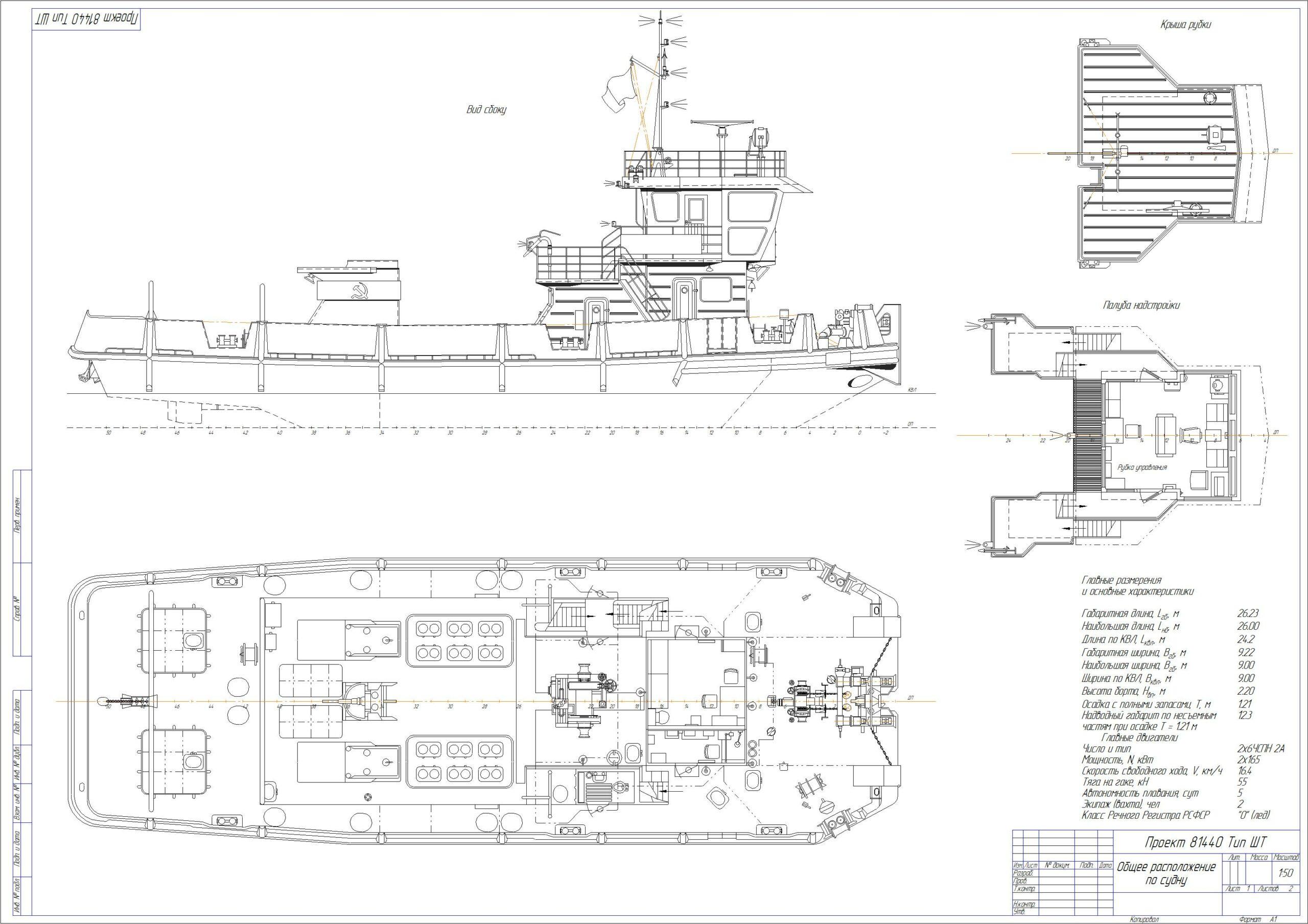
Task: Click the helmsman chair in Рубка управления
Action: click(x=1190, y=435)
